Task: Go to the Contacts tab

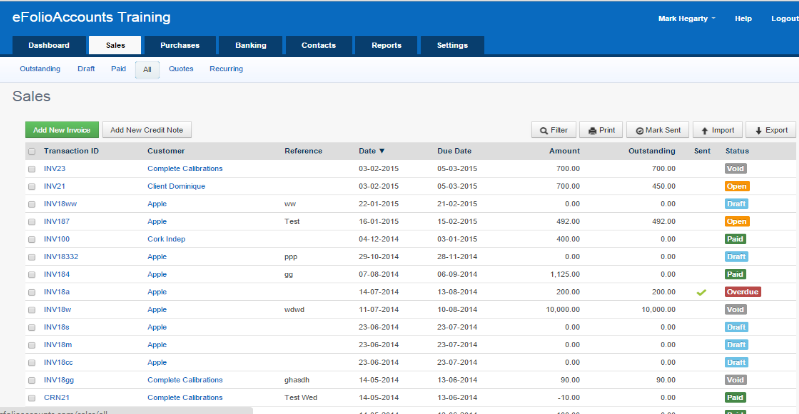Action: tap(318, 45)
